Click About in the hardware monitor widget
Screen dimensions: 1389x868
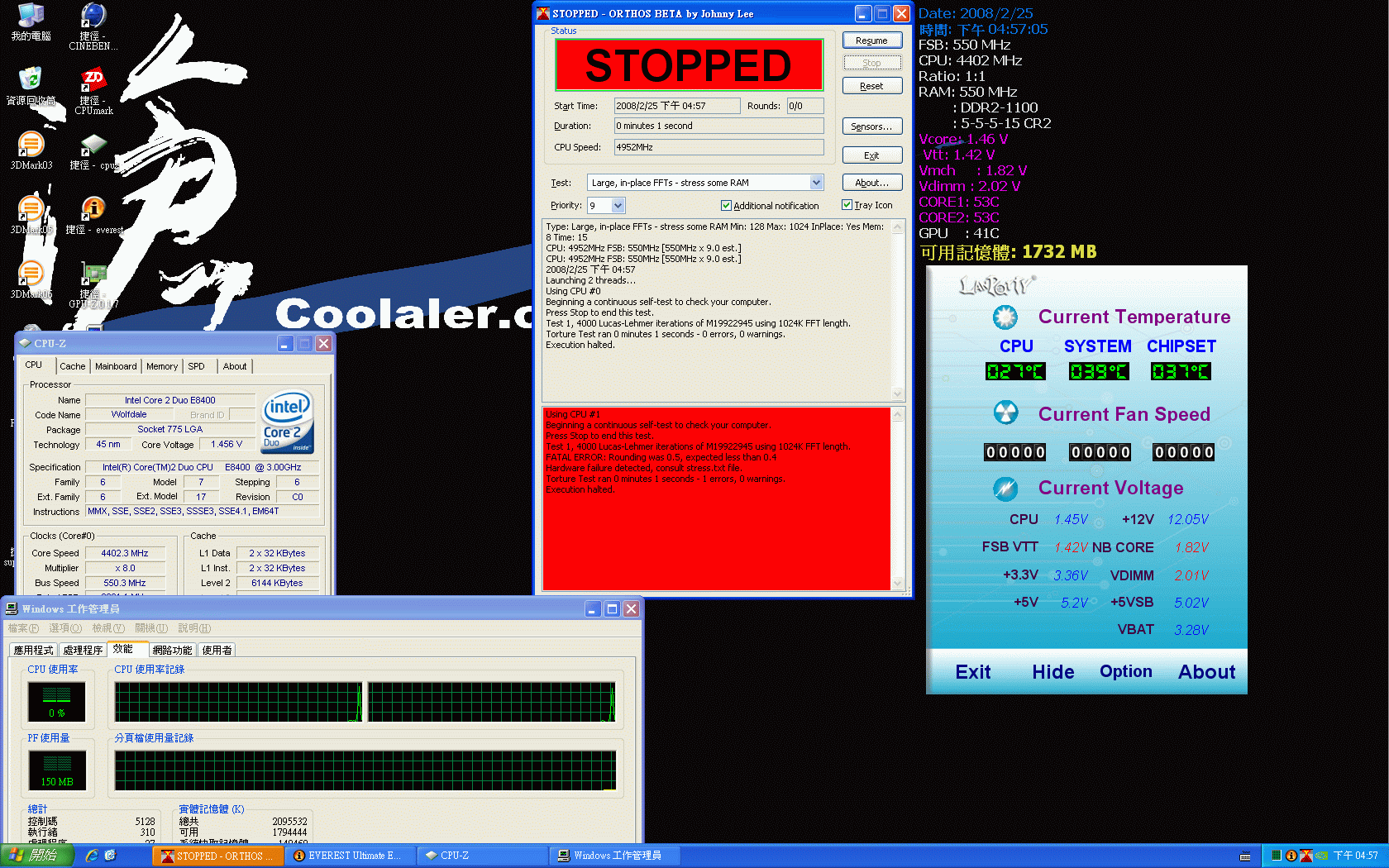1206,672
